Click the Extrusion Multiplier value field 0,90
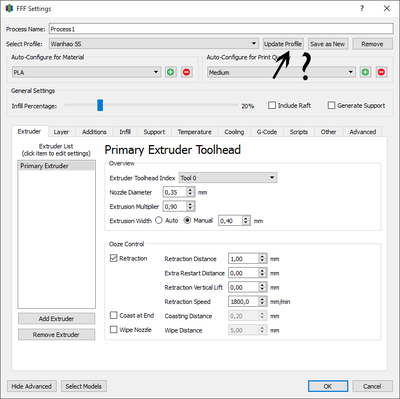Viewport: 400px width, 399px height. pyautogui.click(x=175, y=206)
